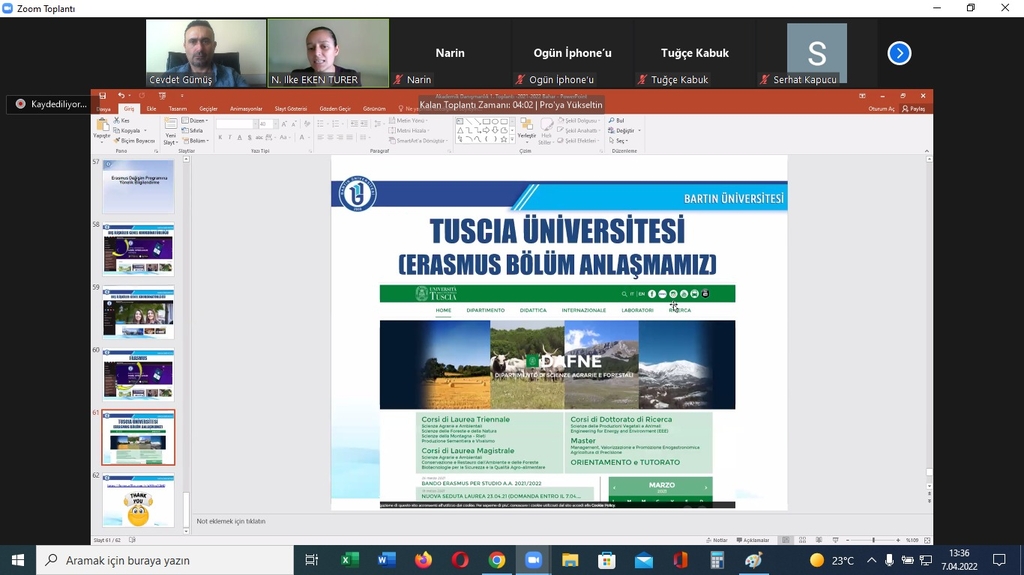The width and height of the screenshot is (1024, 575).
Task: Copy selection using Kopyala
Action: coord(127,130)
